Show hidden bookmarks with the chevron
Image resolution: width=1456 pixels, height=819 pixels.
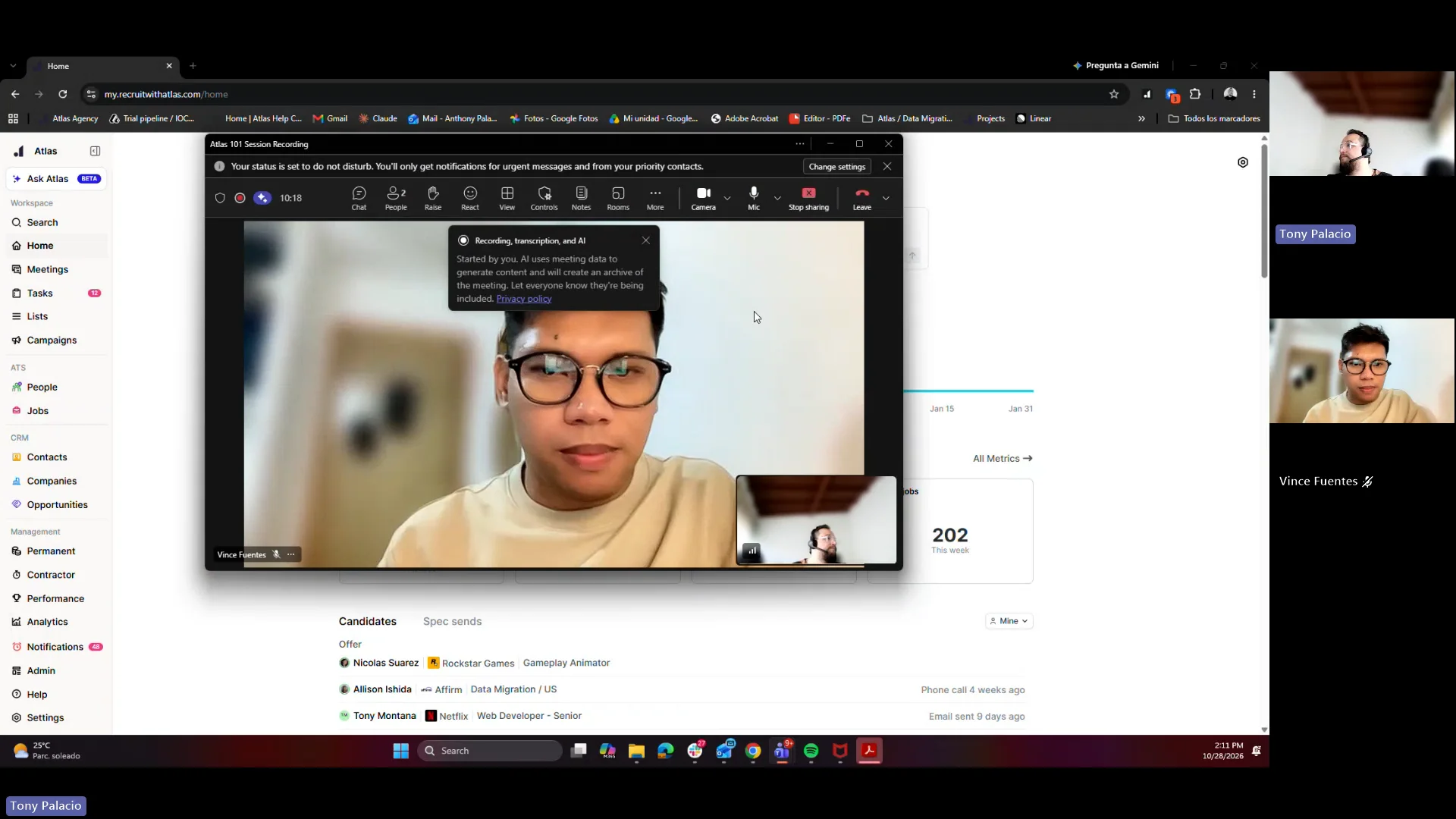tap(1141, 118)
